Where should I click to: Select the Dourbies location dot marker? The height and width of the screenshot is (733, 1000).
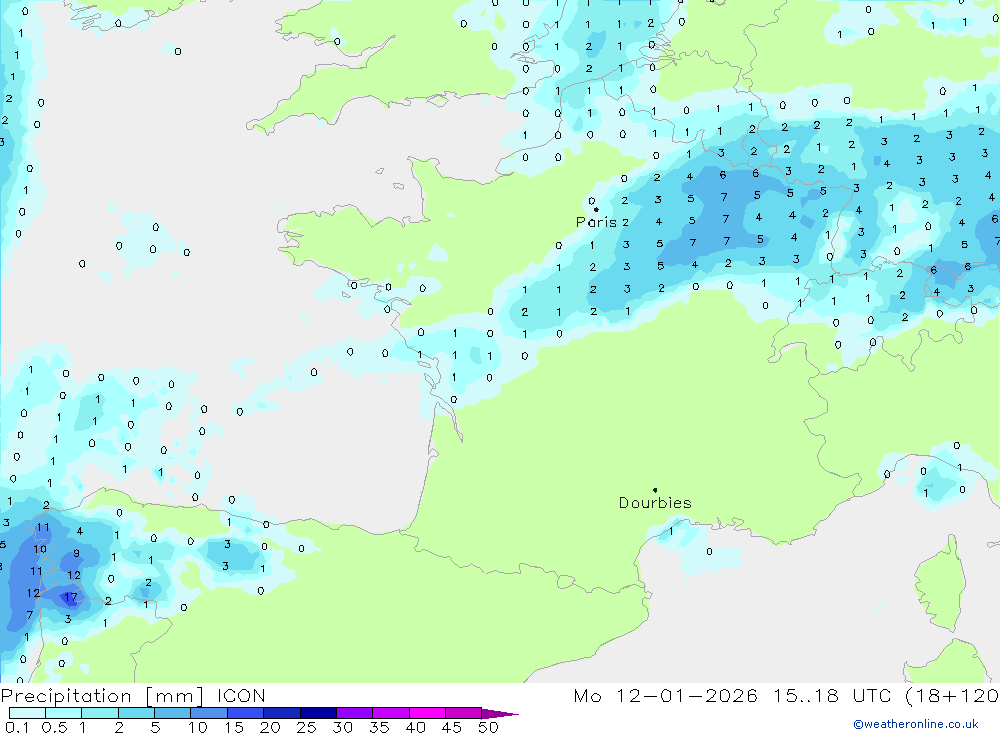point(655,490)
